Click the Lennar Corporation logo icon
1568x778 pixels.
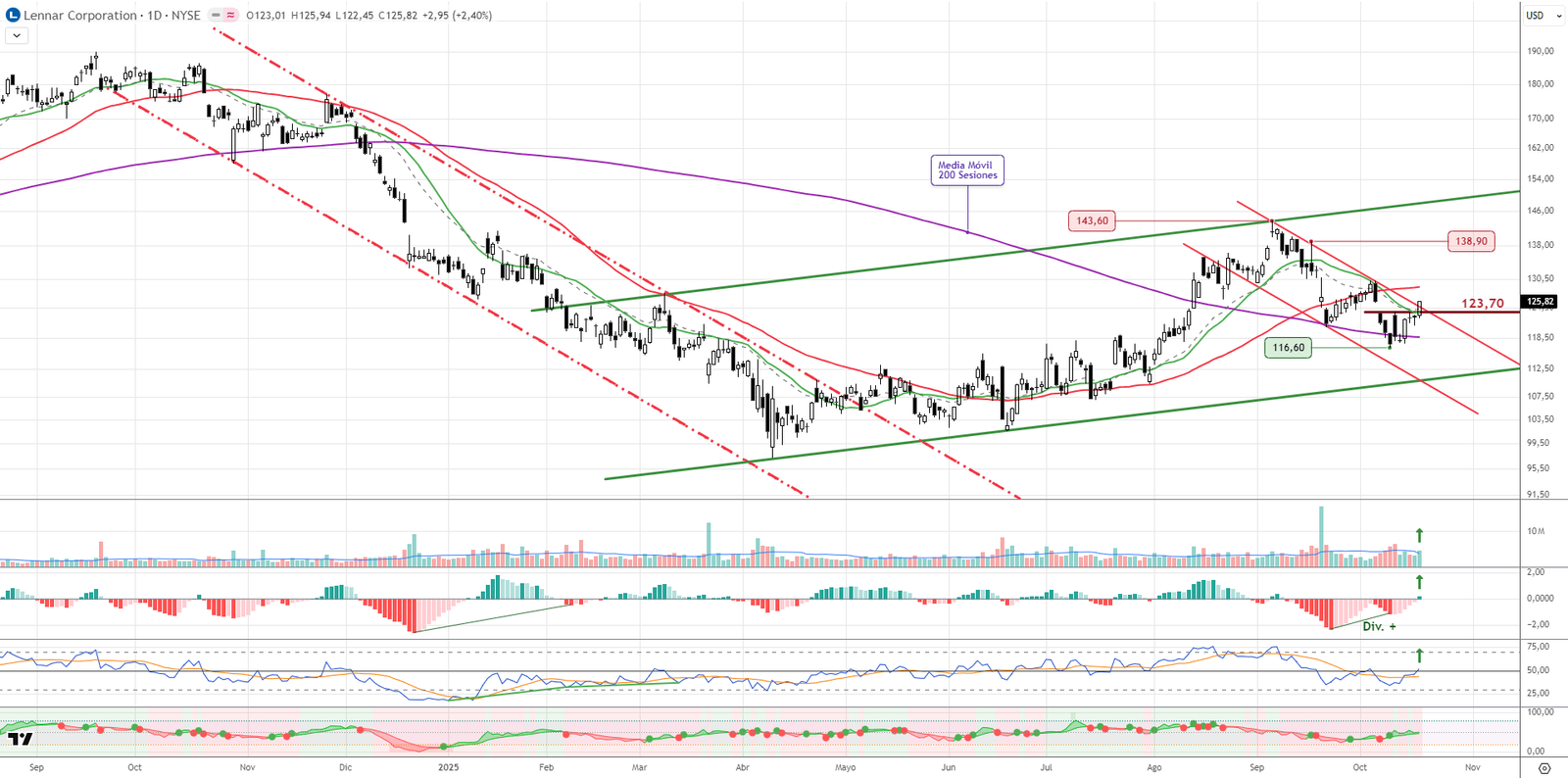coord(13,15)
